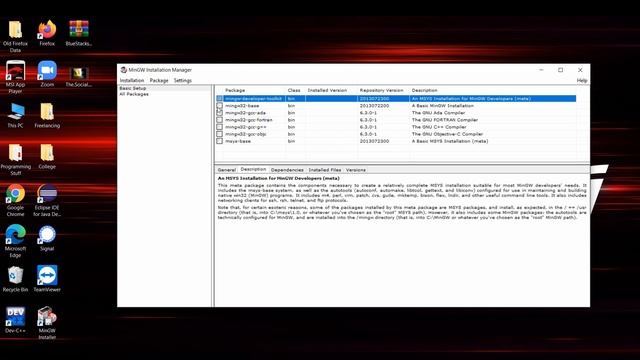640x360 pixels.
Task: Select the Zoom desktop icon
Action: pyautogui.click(x=47, y=71)
